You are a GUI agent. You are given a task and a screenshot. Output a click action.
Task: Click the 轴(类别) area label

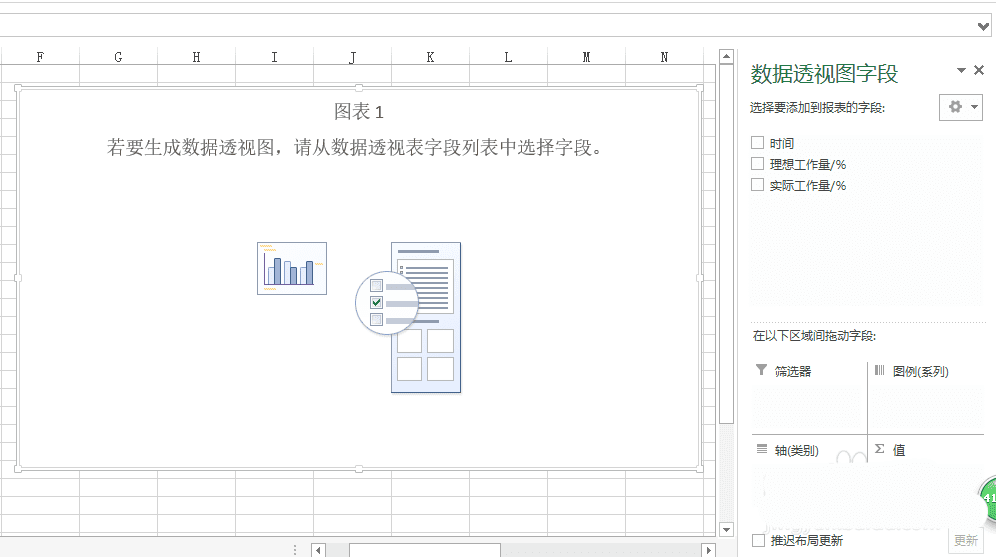click(797, 451)
